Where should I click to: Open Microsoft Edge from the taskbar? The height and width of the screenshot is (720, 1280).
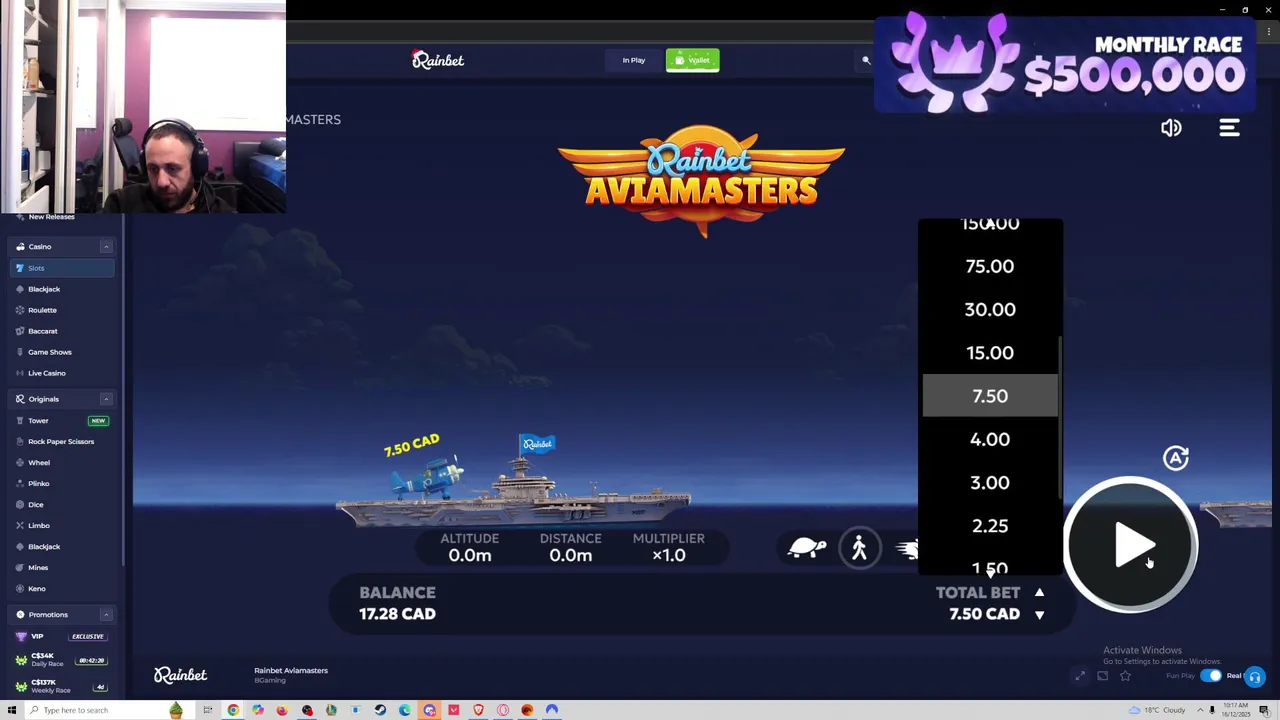[405, 710]
